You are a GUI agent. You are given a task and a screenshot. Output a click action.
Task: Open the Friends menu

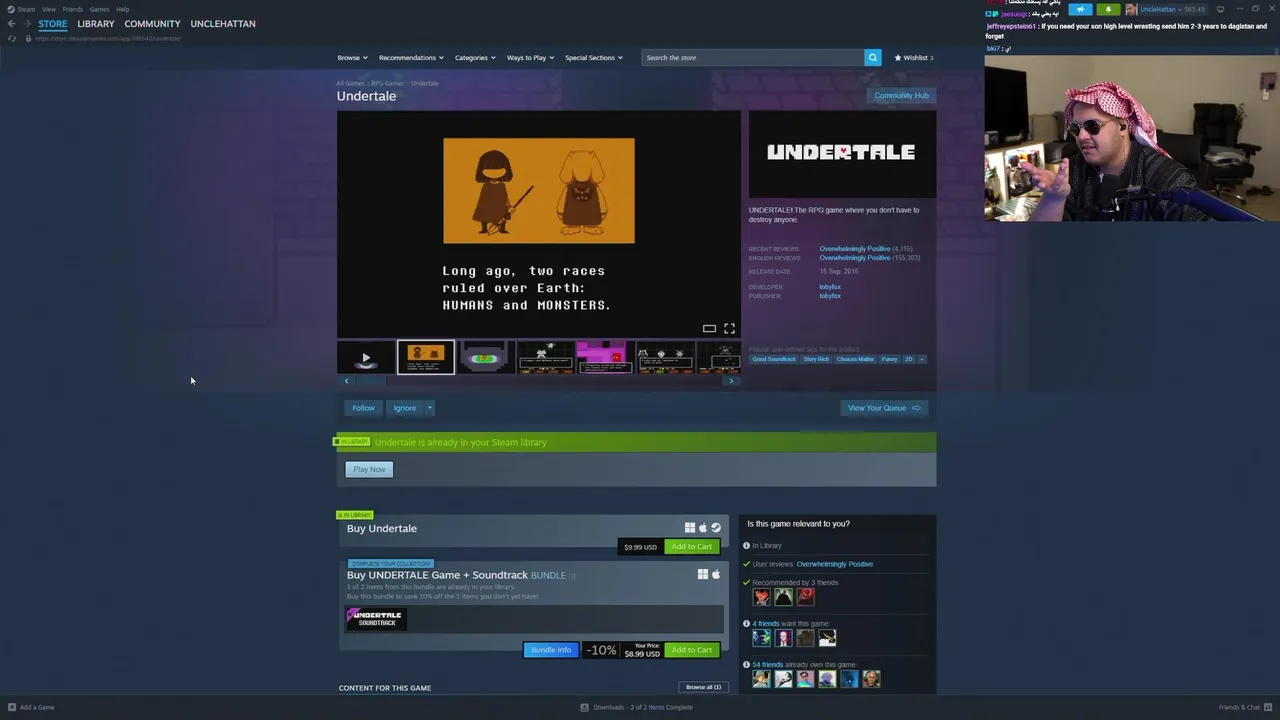(x=73, y=9)
